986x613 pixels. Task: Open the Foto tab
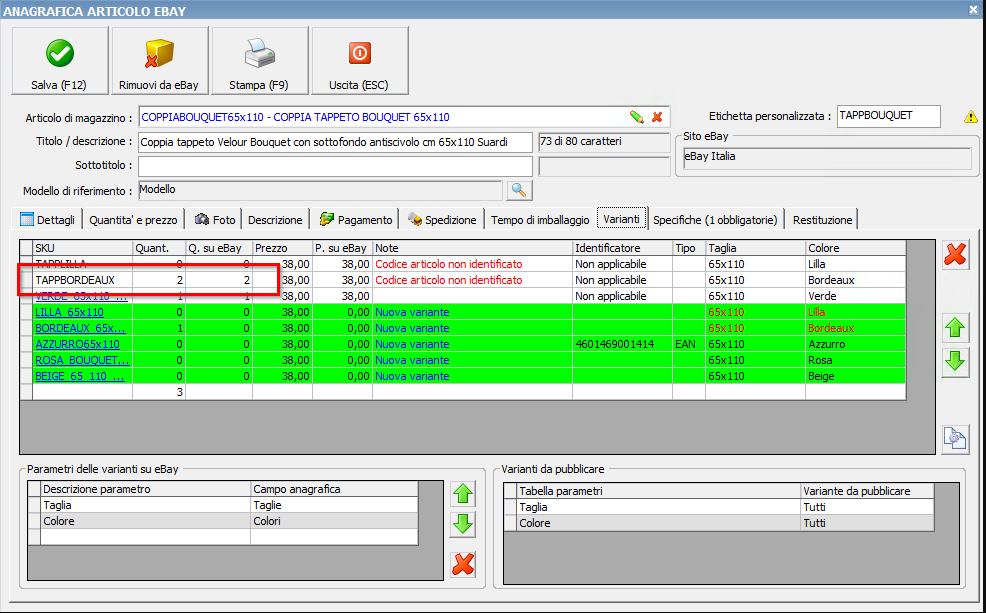tap(215, 220)
